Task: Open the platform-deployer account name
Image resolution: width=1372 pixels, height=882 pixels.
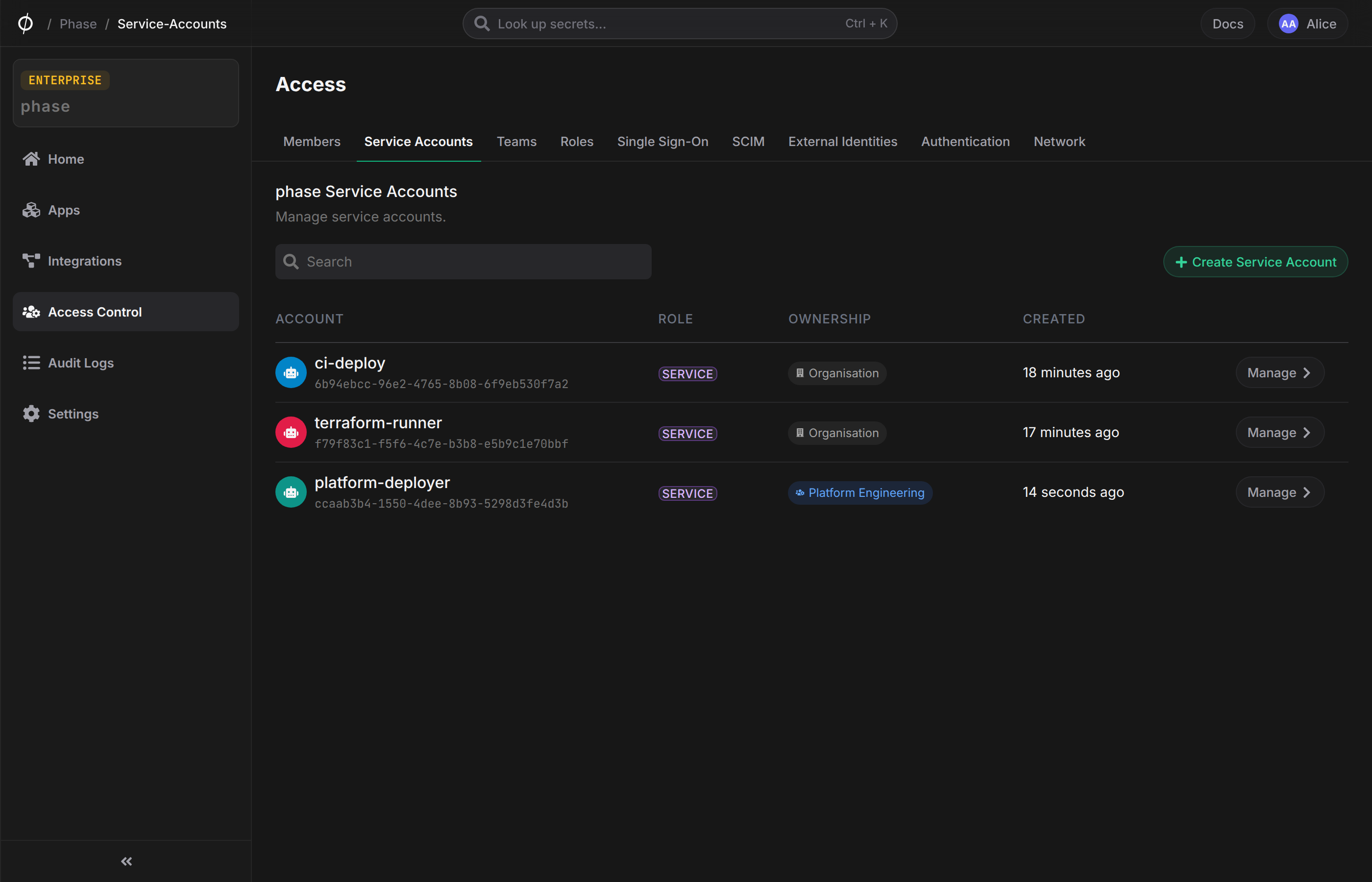Action: click(382, 483)
